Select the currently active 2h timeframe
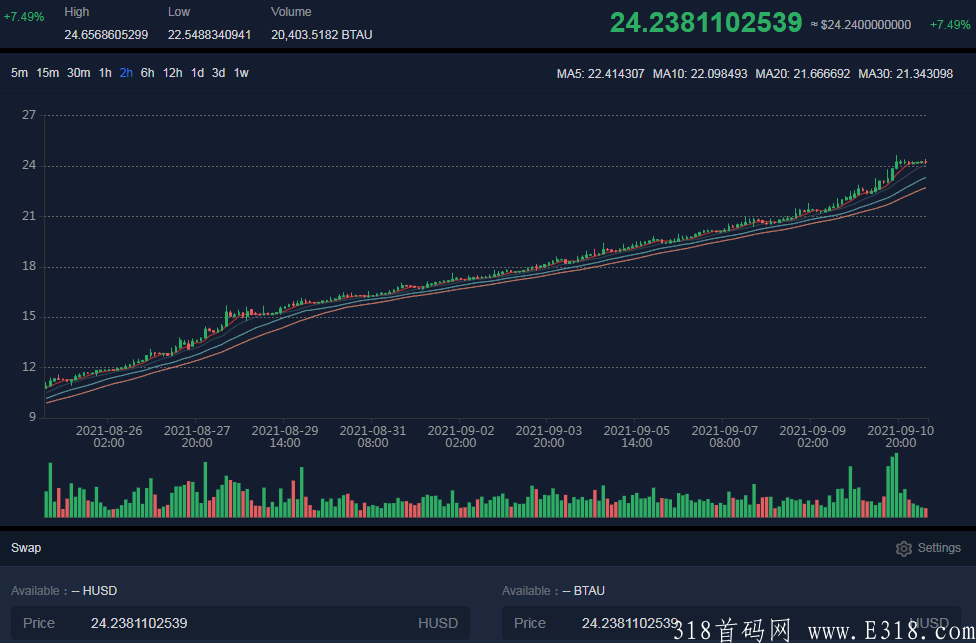 tap(124, 72)
